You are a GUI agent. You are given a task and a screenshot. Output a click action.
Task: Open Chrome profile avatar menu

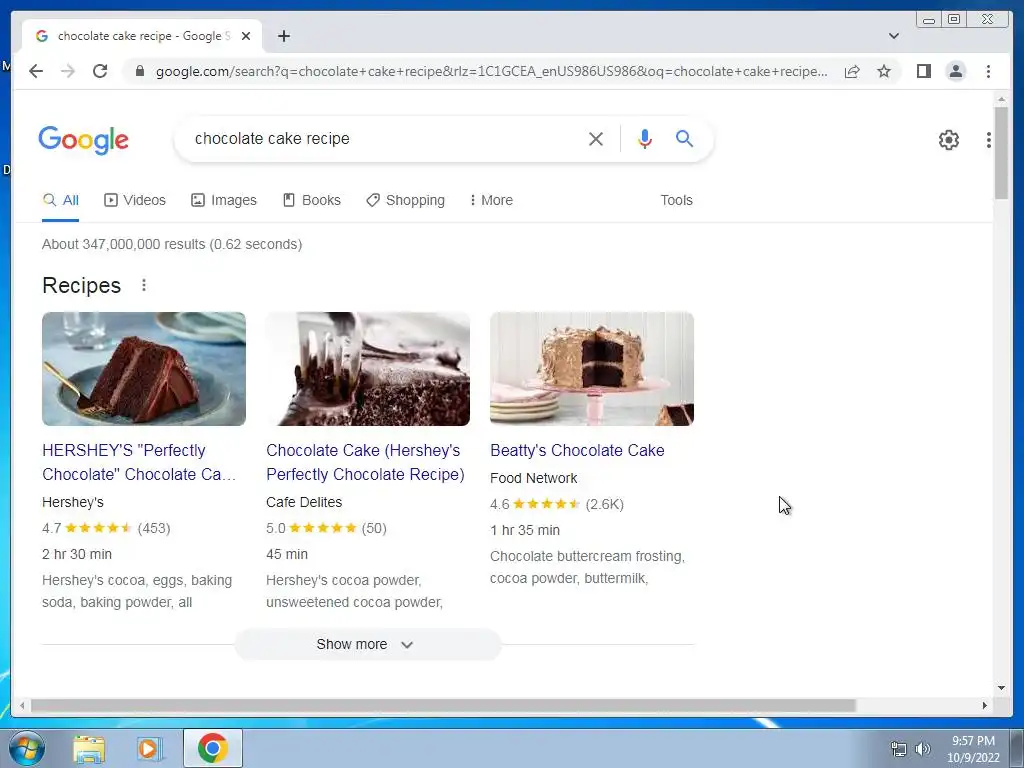pyautogui.click(x=955, y=71)
